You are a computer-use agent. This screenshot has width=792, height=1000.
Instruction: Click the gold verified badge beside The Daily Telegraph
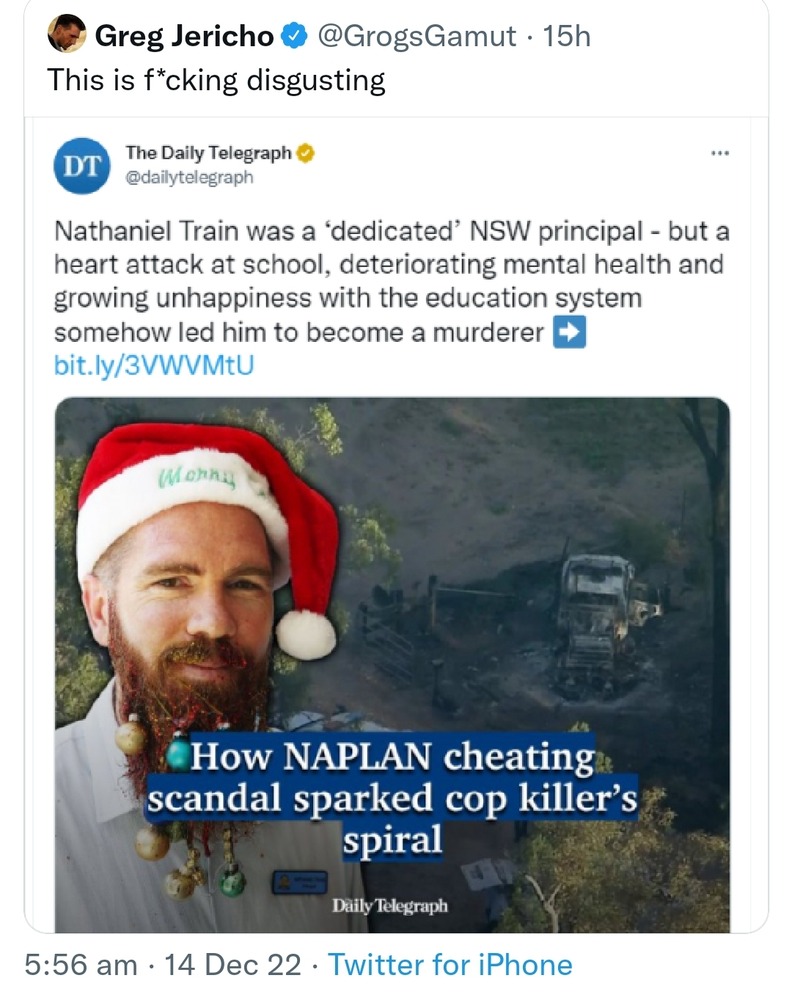tap(305, 153)
